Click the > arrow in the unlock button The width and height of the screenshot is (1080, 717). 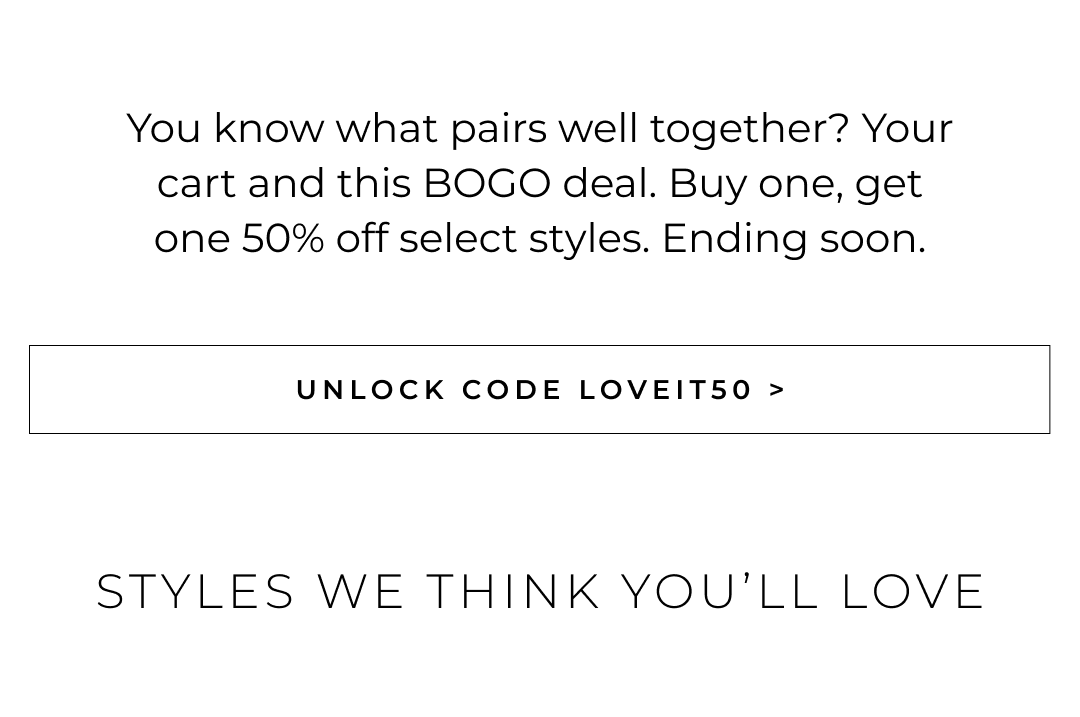pyautogui.click(x=778, y=390)
